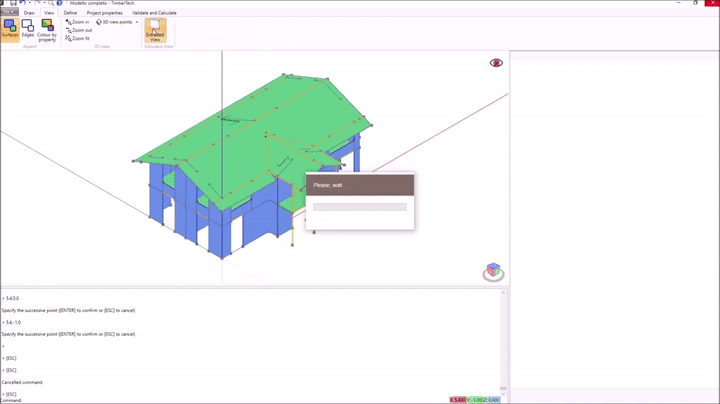The image size is (720, 404).
Task: Toggle the red eye visibility icon
Action: click(496, 63)
